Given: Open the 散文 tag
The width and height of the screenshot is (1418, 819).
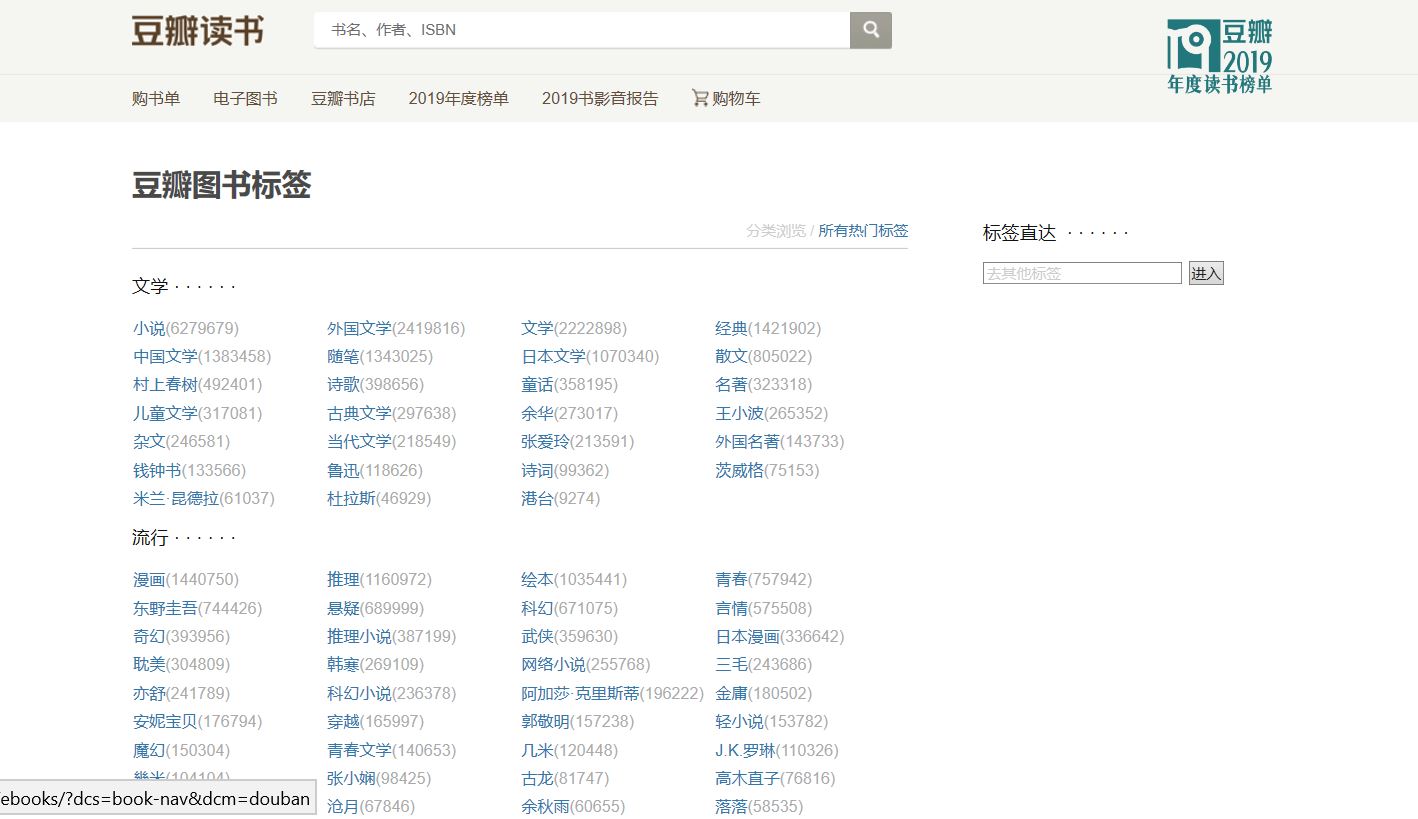Looking at the screenshot, I should tap(731, 356).
